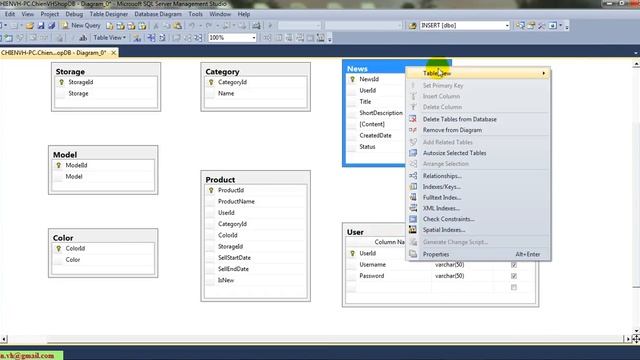Open the Help menu
The image size is (640, 360).
[244, 14]
